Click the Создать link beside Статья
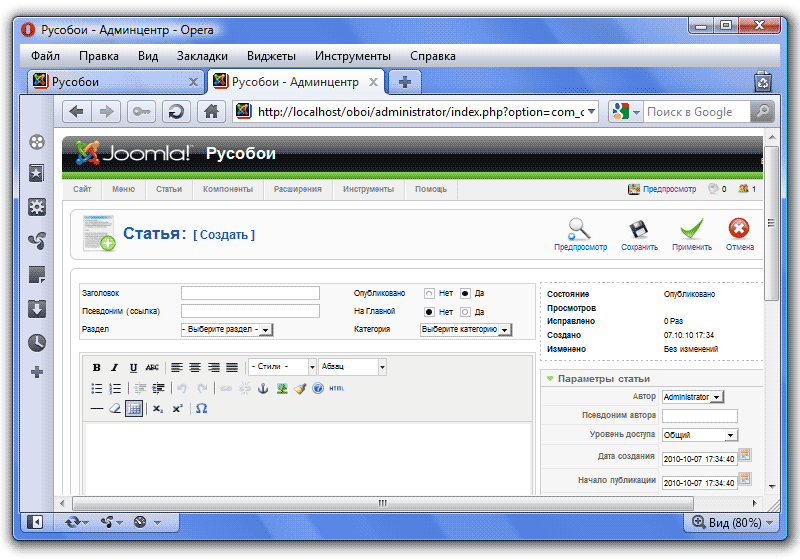 [224, 234]
